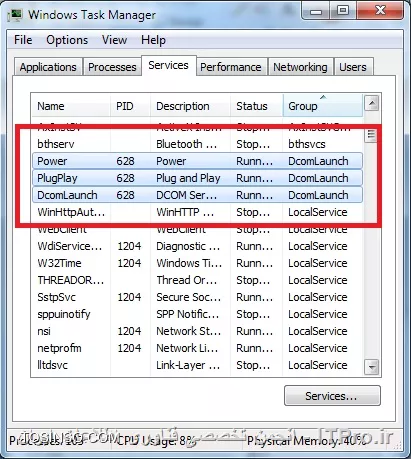This screenshot has width=411, height=459.
Task: Open the File menu
Action: click(23, 40)
